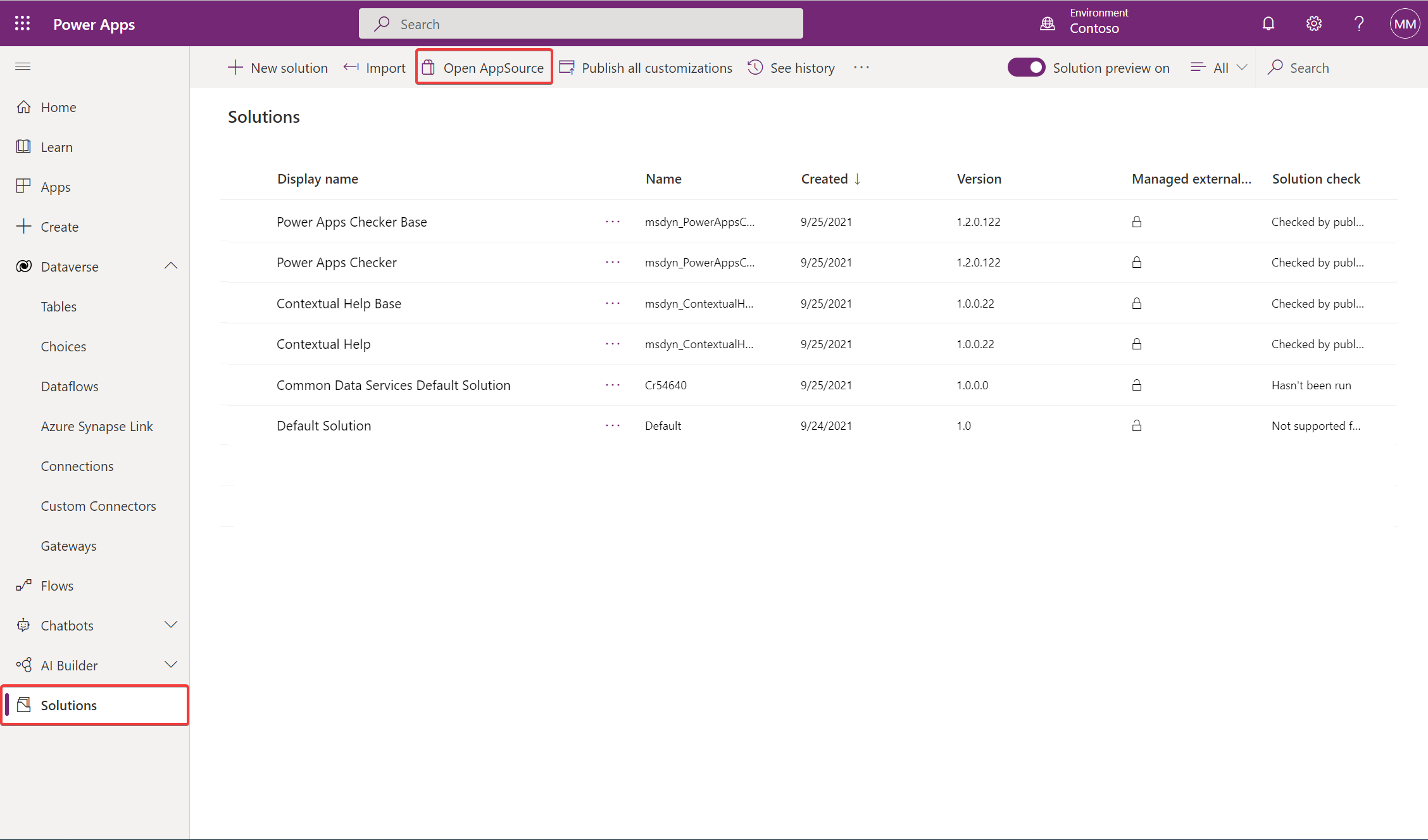Click Publish all customizations icon
Viewport: 1428px width, 840px height.
[x=567, y=67]
